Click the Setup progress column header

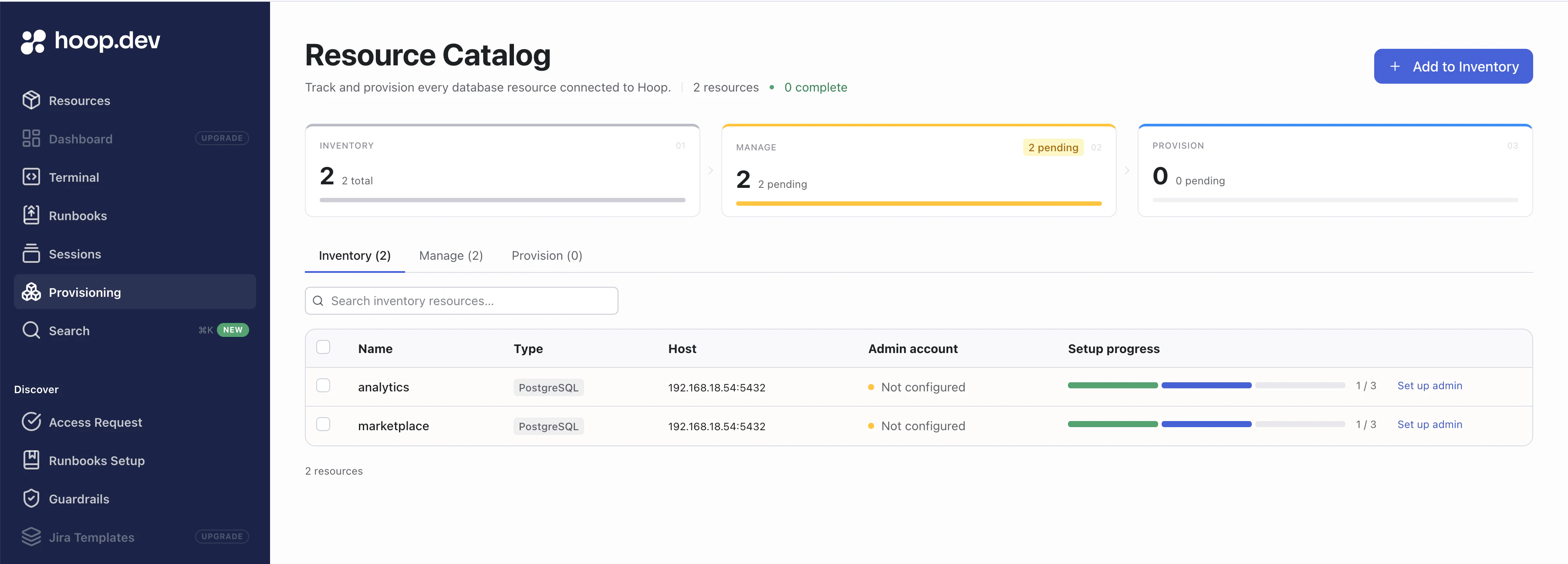pos(1113,349)
